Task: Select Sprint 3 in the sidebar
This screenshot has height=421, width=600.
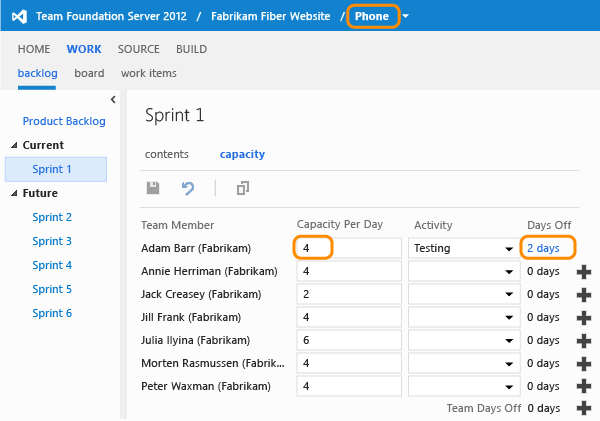Action: pyautogui.click(x=52, y=241)
